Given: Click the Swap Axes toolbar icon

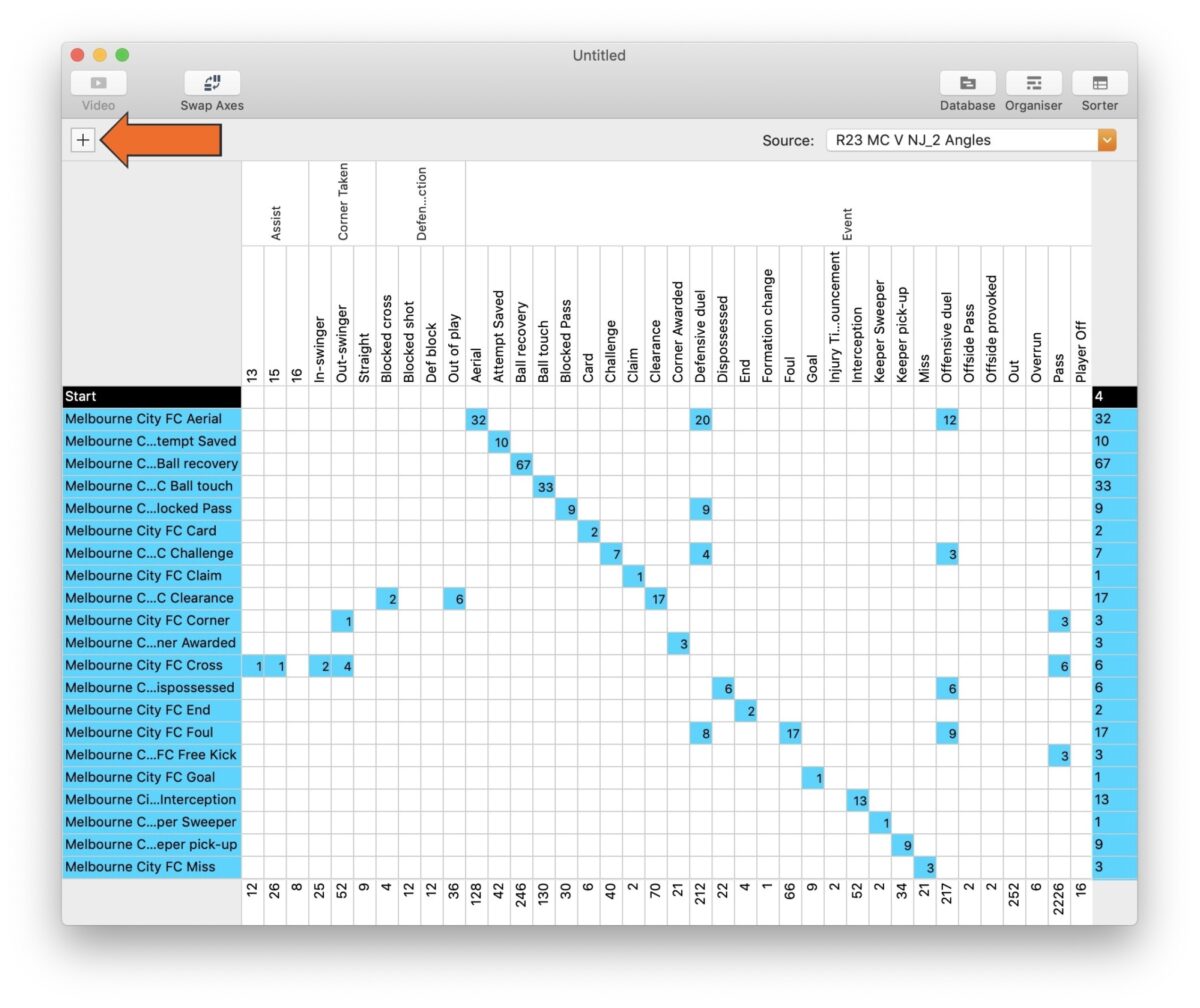Looking at the screenshot, I should 211,85.
